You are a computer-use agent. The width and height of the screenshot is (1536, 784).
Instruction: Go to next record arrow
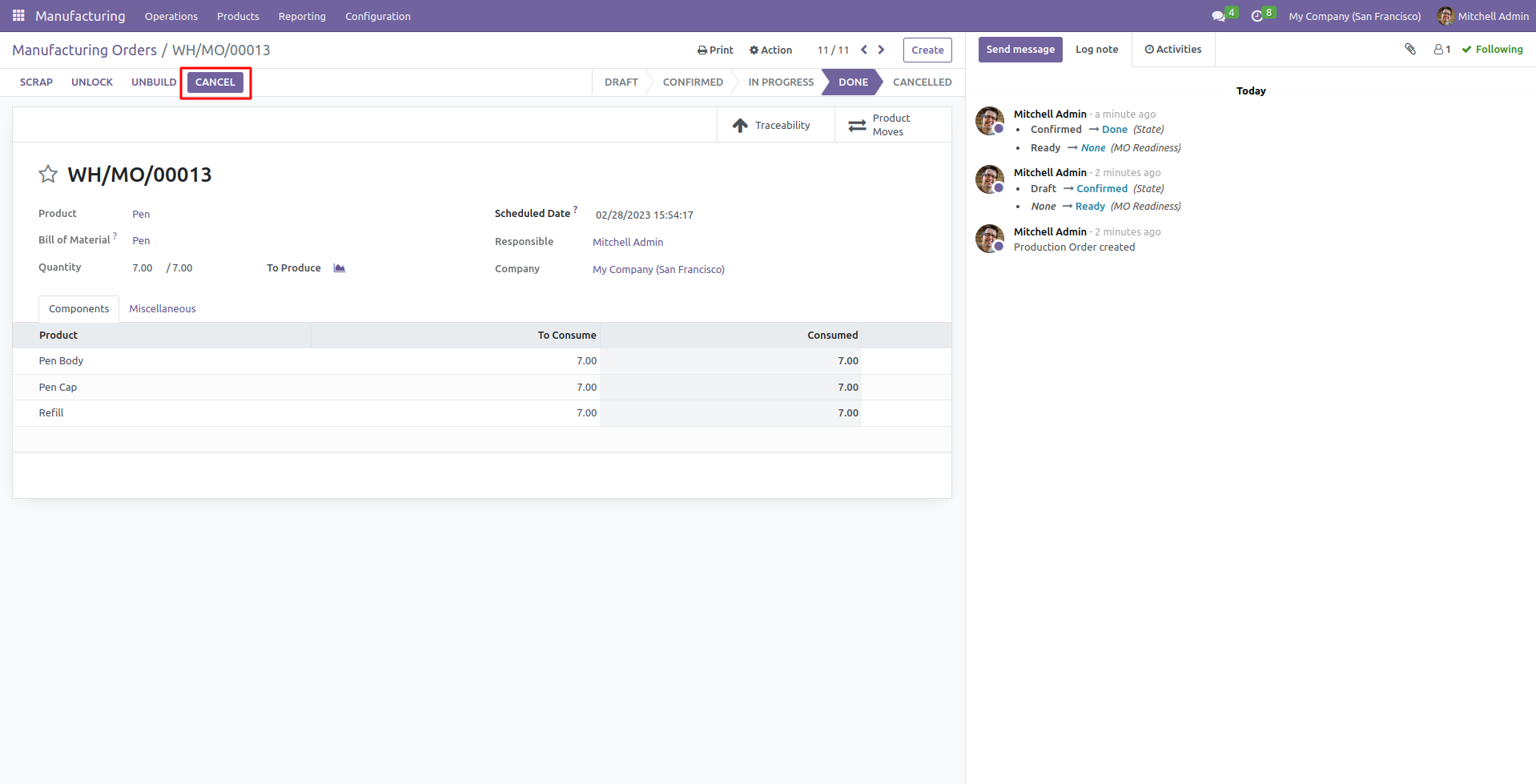[x=882, y=50]
